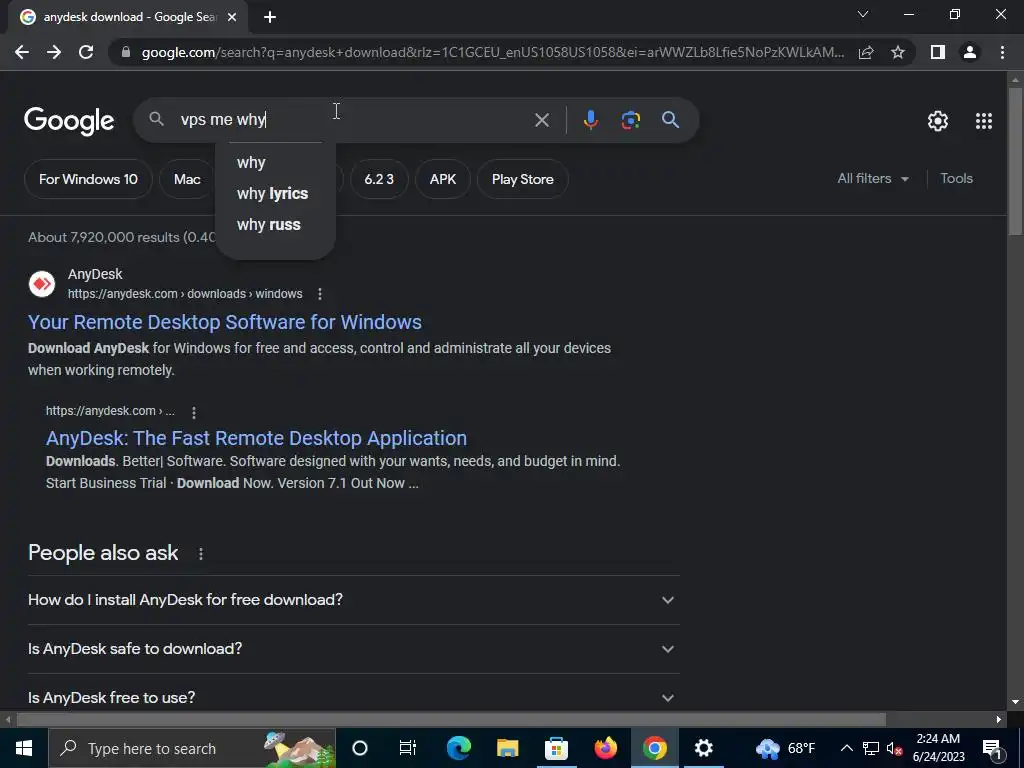Image resolution: width=1024 pixels, height=768 pixels.
Task: Show hidden system tray icons
Action: (x=846, y=748)
